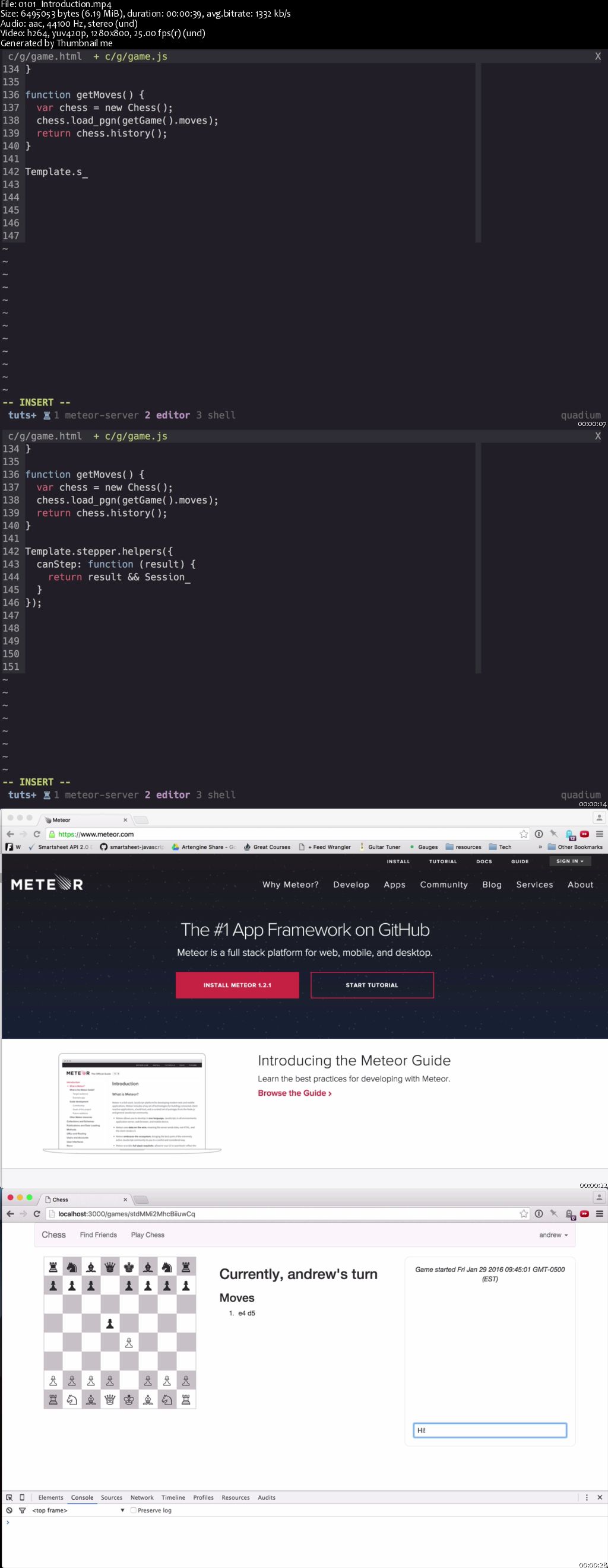Screen dimensions: 608x1568
Task: Follow the Browse the Guide link
Action: coord(295,1093)
